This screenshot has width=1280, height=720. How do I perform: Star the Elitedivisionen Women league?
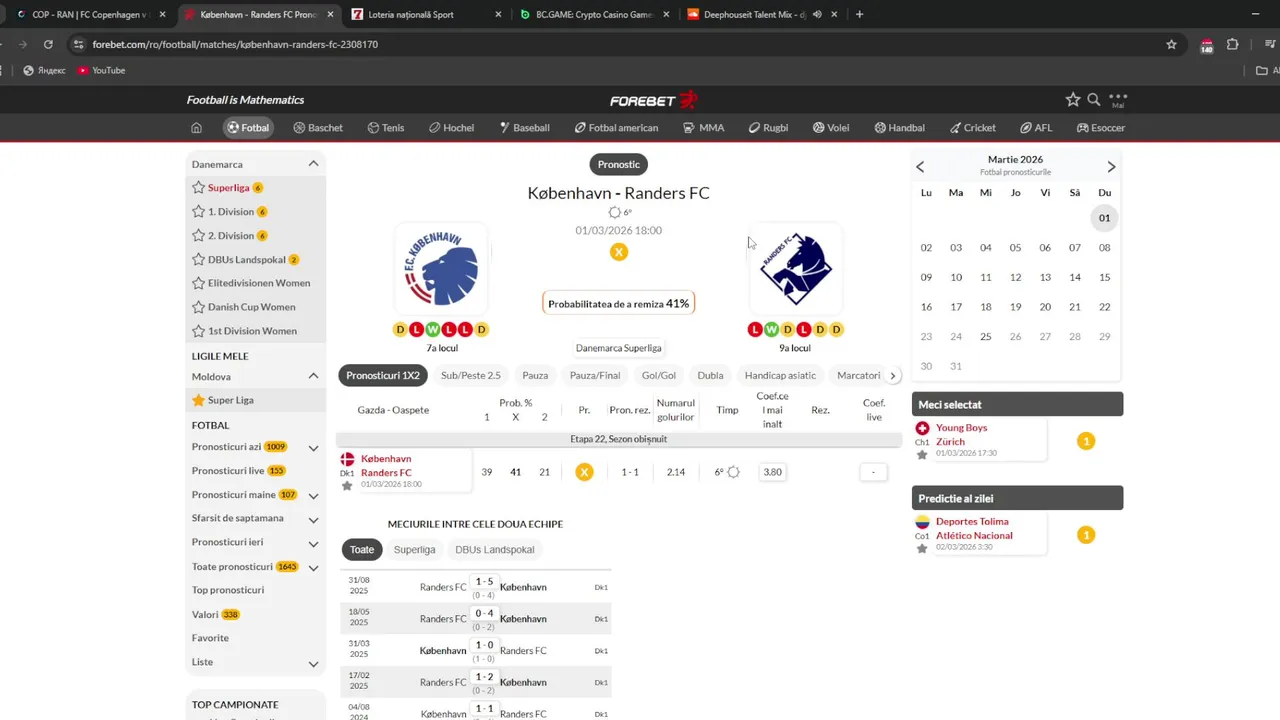tap(199, 283)
